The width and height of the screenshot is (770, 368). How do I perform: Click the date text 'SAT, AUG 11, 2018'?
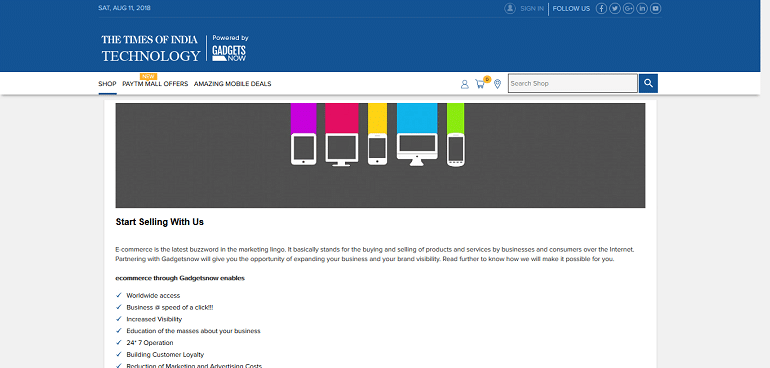click(x=124, y=8)
